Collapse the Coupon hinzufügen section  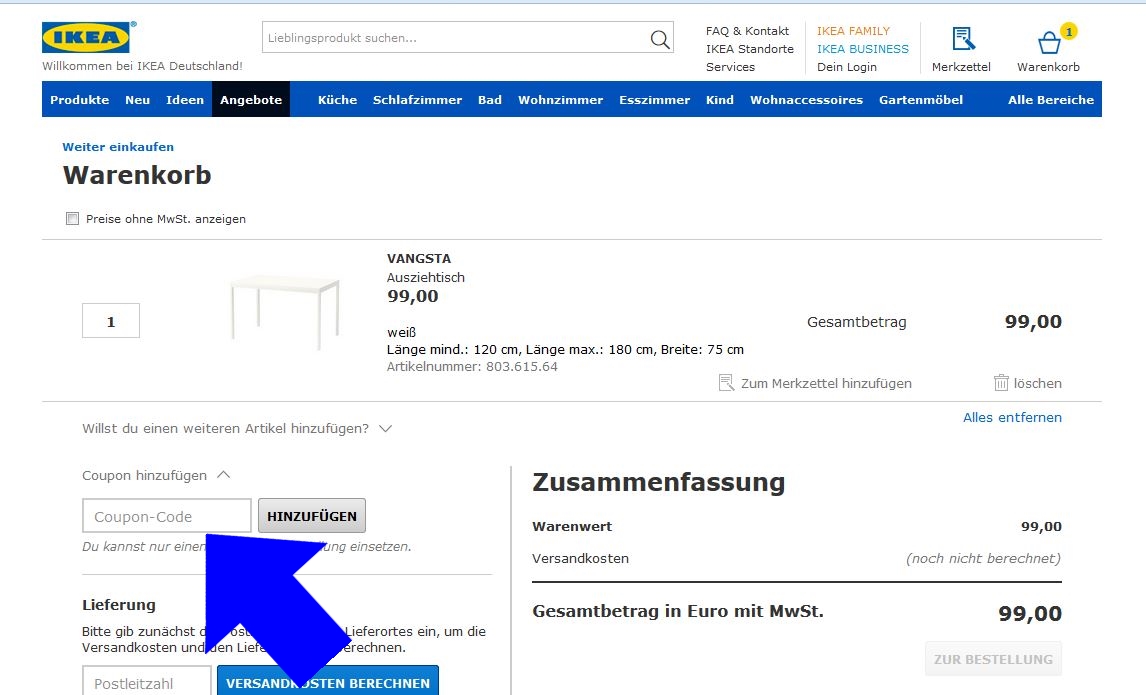pos(156,475)
